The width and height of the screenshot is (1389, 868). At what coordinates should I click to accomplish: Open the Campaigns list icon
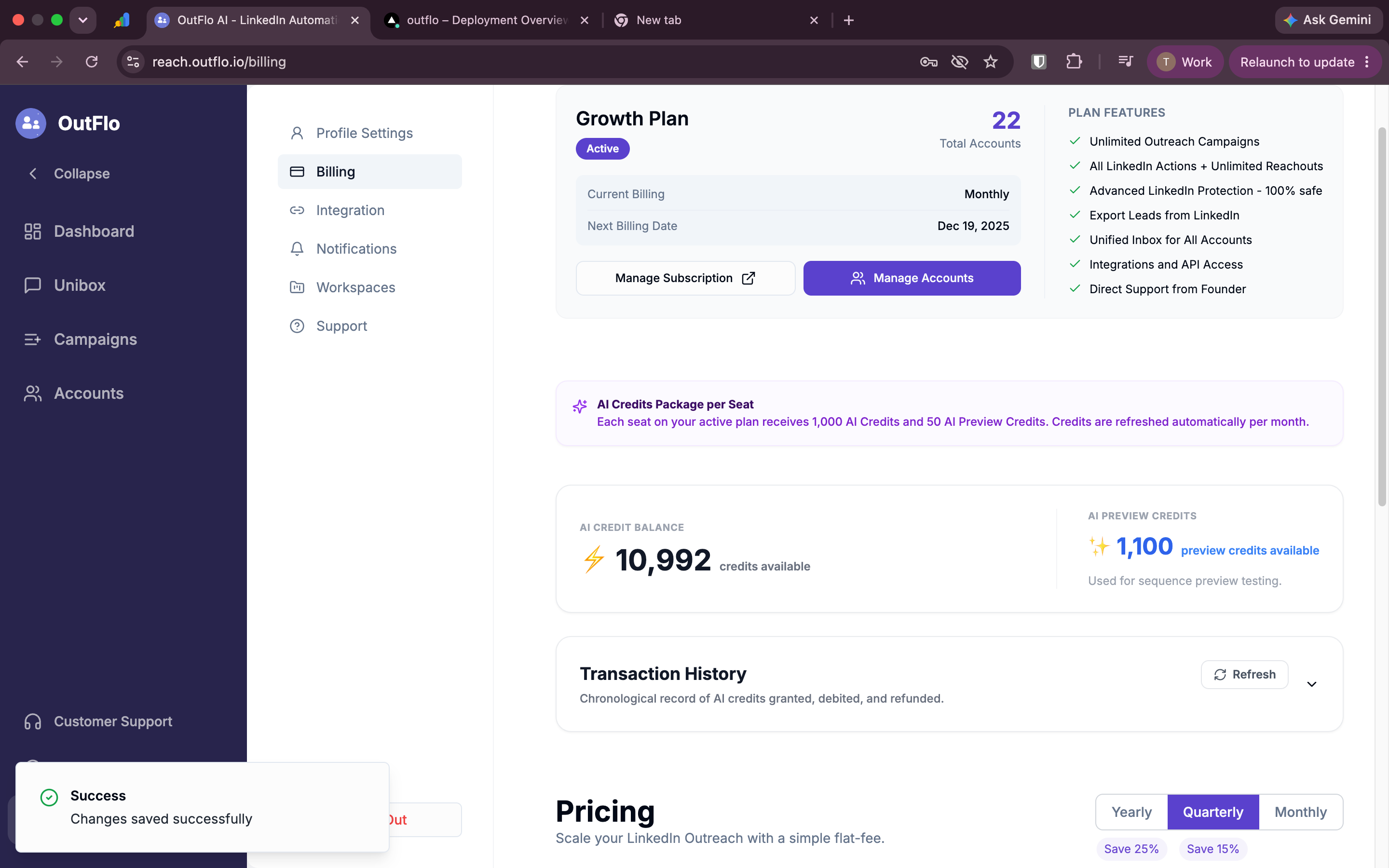pos(33,339)
